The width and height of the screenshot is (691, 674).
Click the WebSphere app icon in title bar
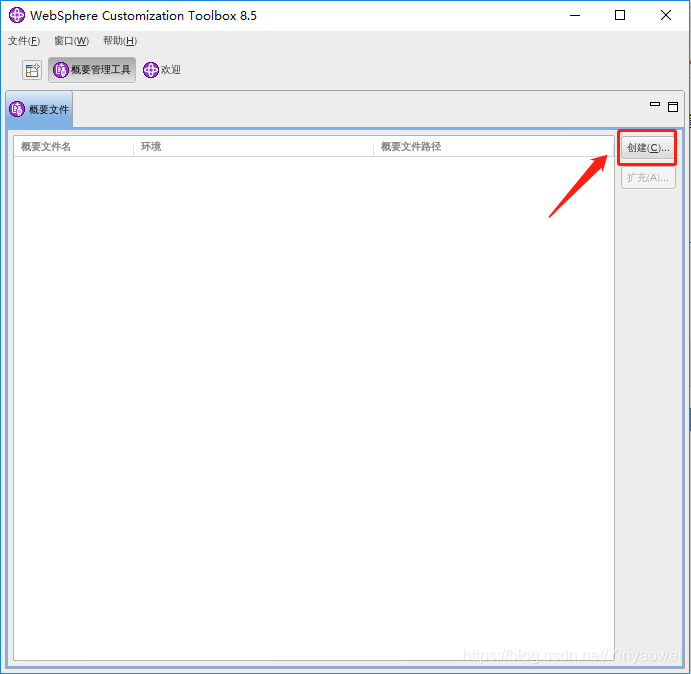[17, 15]
